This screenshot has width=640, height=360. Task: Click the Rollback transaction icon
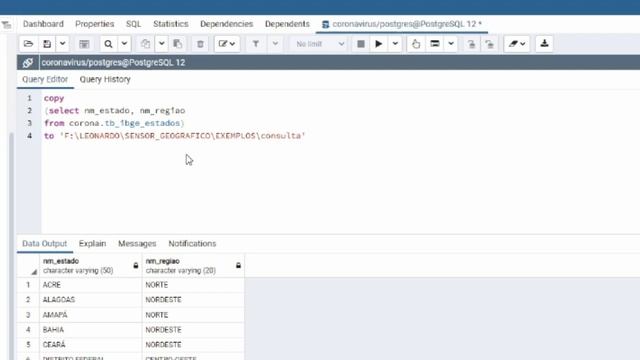pos(489,44)
